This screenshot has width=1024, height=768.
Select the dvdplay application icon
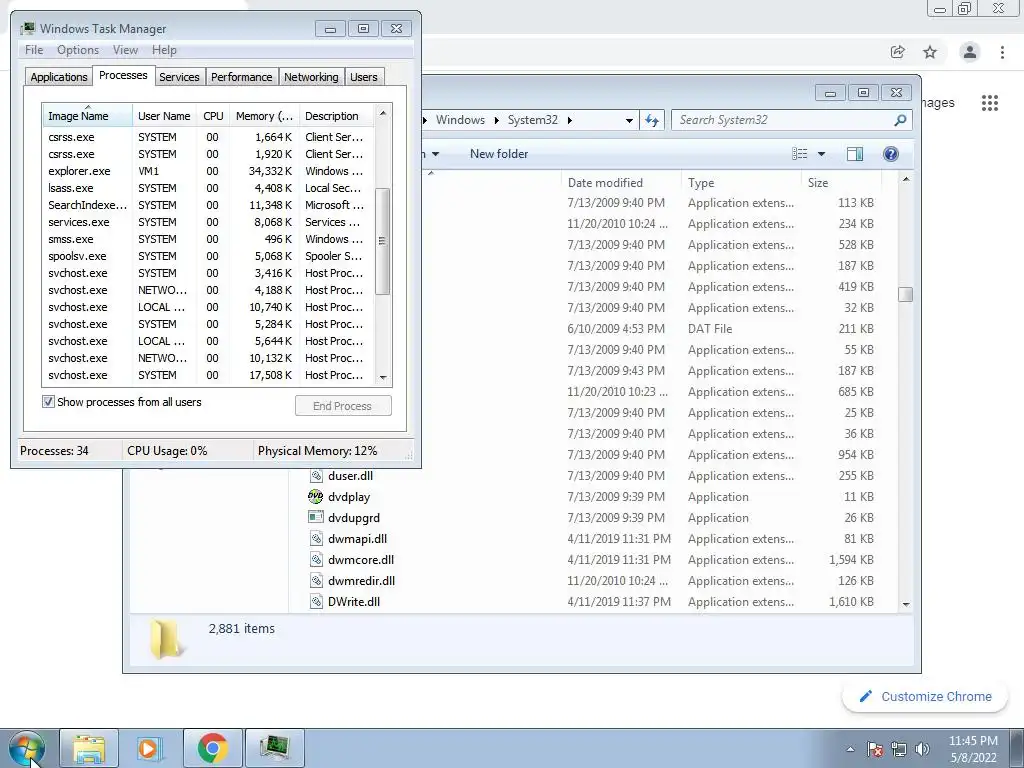[315, 497]
